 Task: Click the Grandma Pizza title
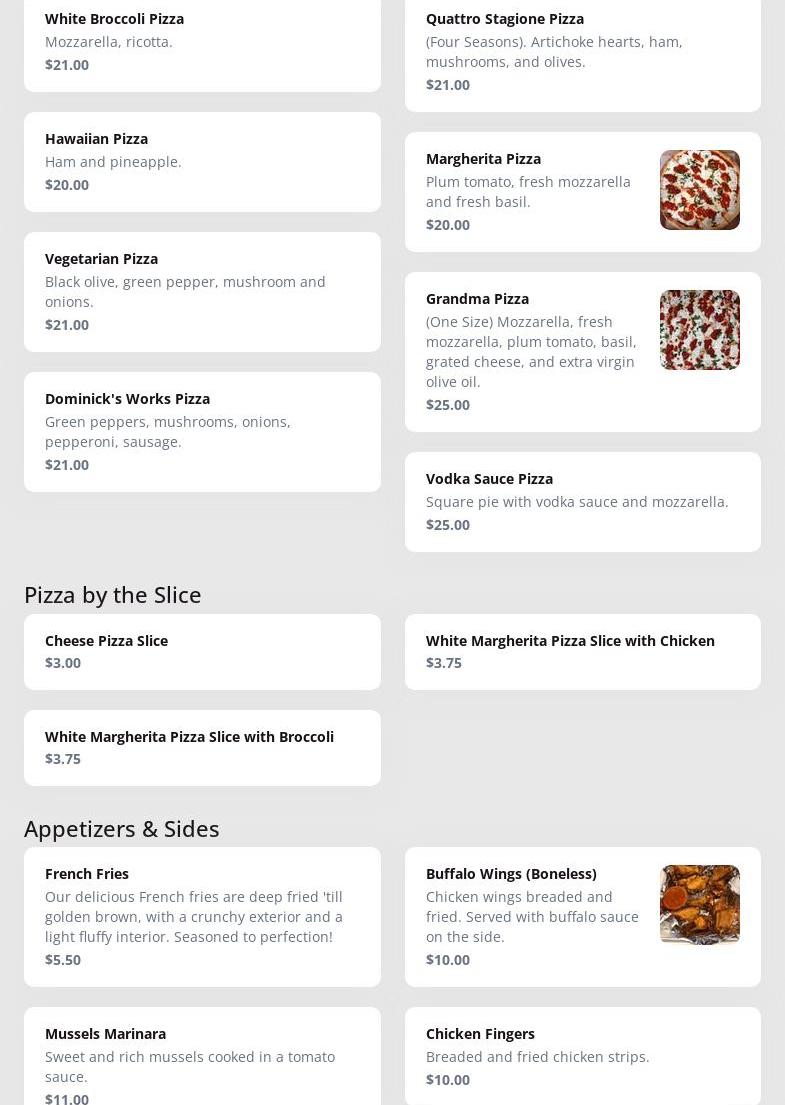pos(477,299)
